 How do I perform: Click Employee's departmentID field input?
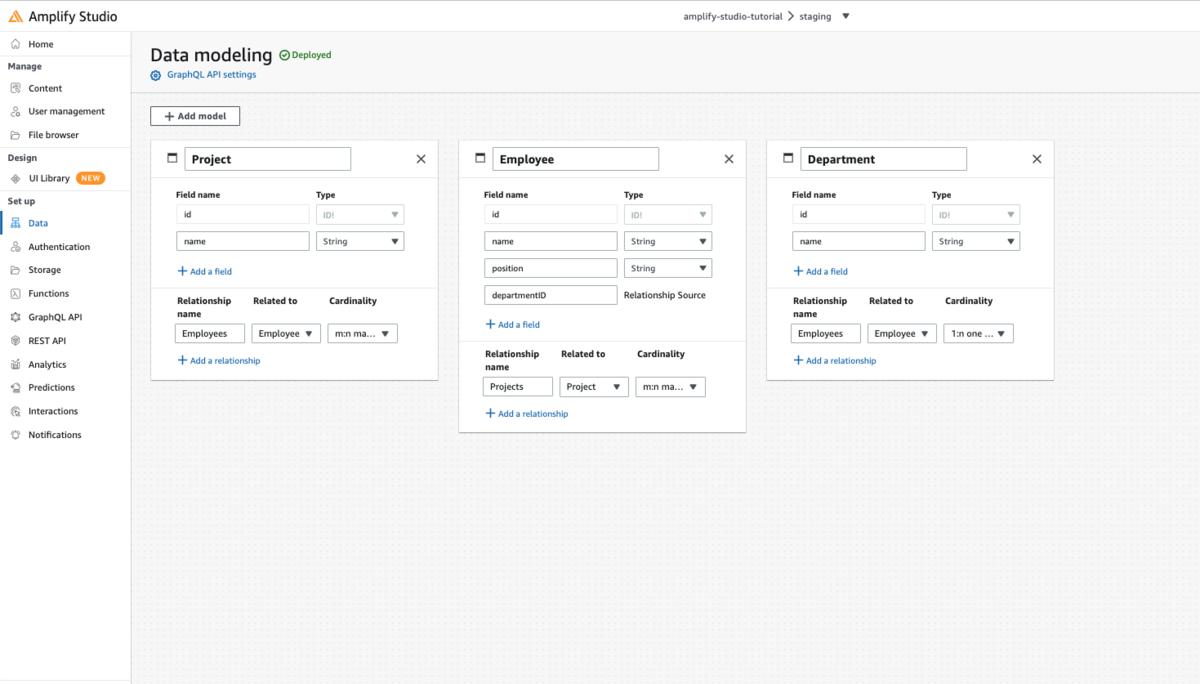pos(551,295)
